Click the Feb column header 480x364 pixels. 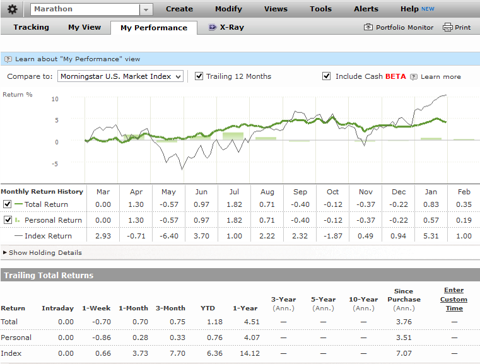coord(464,192)
